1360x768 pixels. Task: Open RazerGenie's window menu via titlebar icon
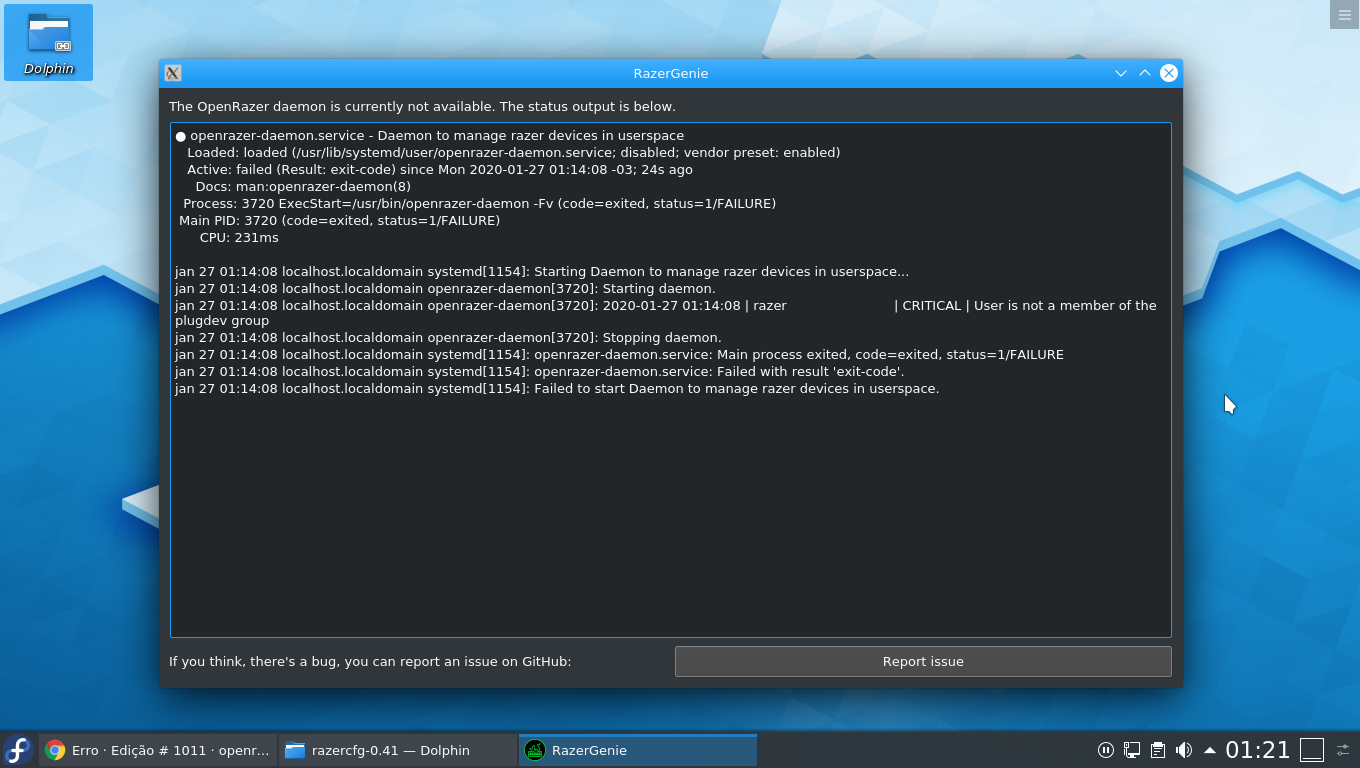[x=174, y=73]
